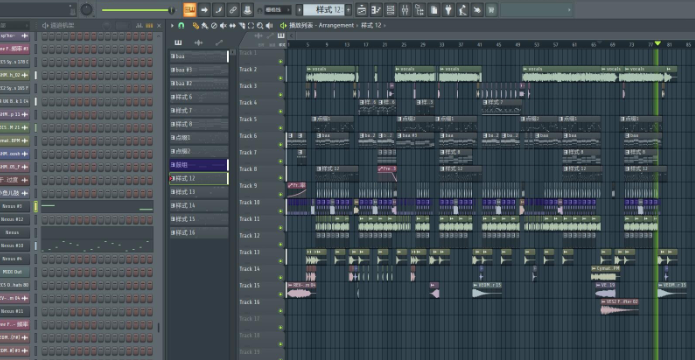Image resolution: width=695 pixels, height=360 pixels.
Task: Open the tempo tapper icon
Action: [462, 10]
